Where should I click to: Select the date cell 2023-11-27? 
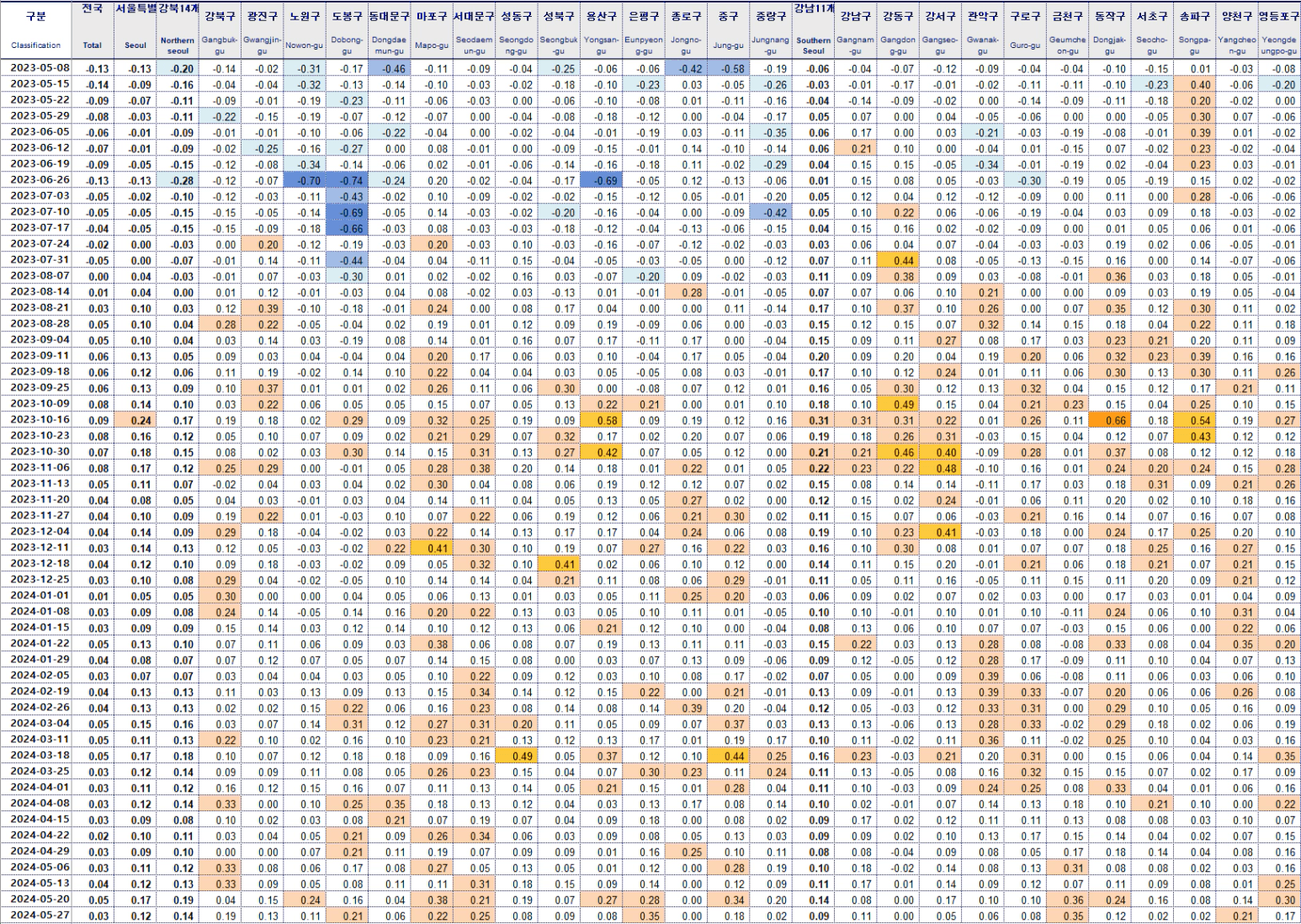40,515
